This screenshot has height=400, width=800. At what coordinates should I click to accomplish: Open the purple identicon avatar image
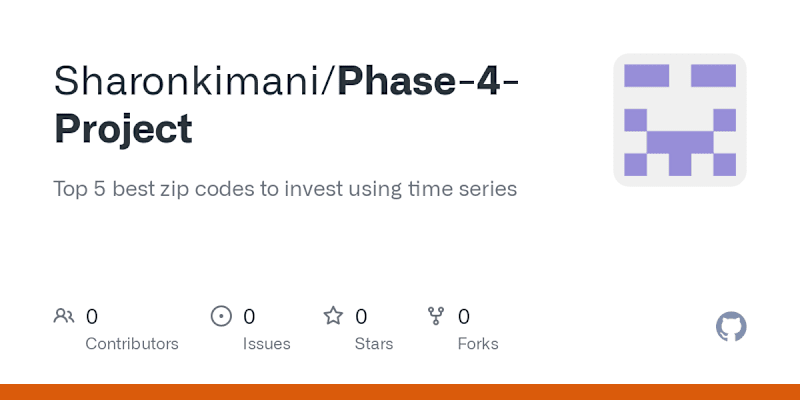tap(680, 120)
